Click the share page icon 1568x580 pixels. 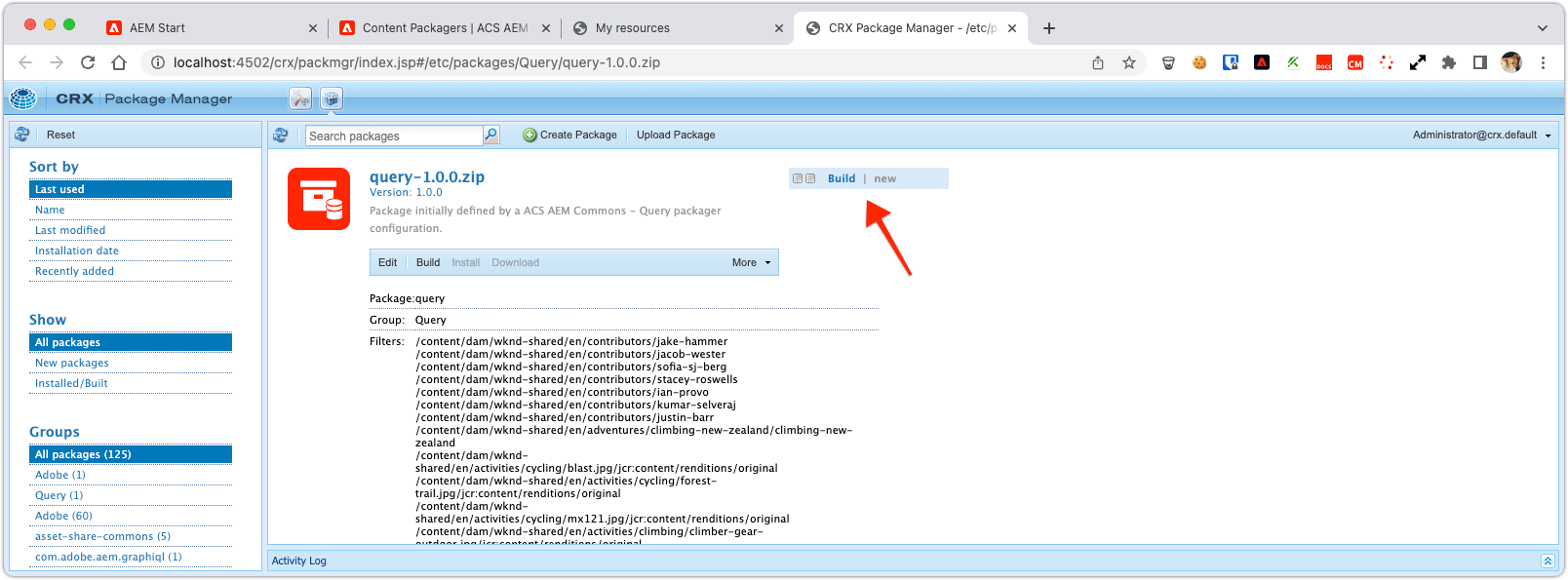[x=1098, y=62]
